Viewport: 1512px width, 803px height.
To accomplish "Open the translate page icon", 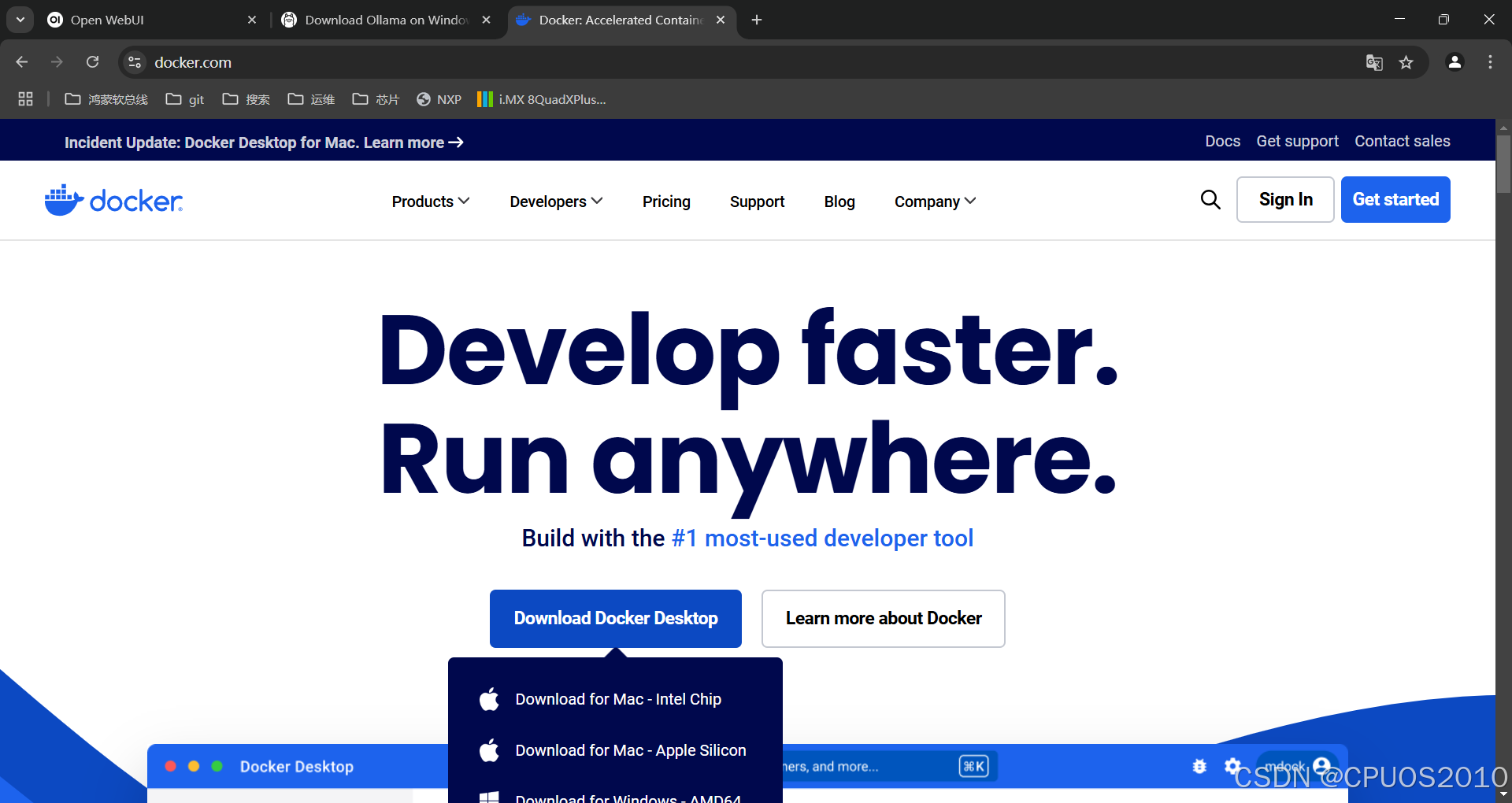I will click(1374, 62).
